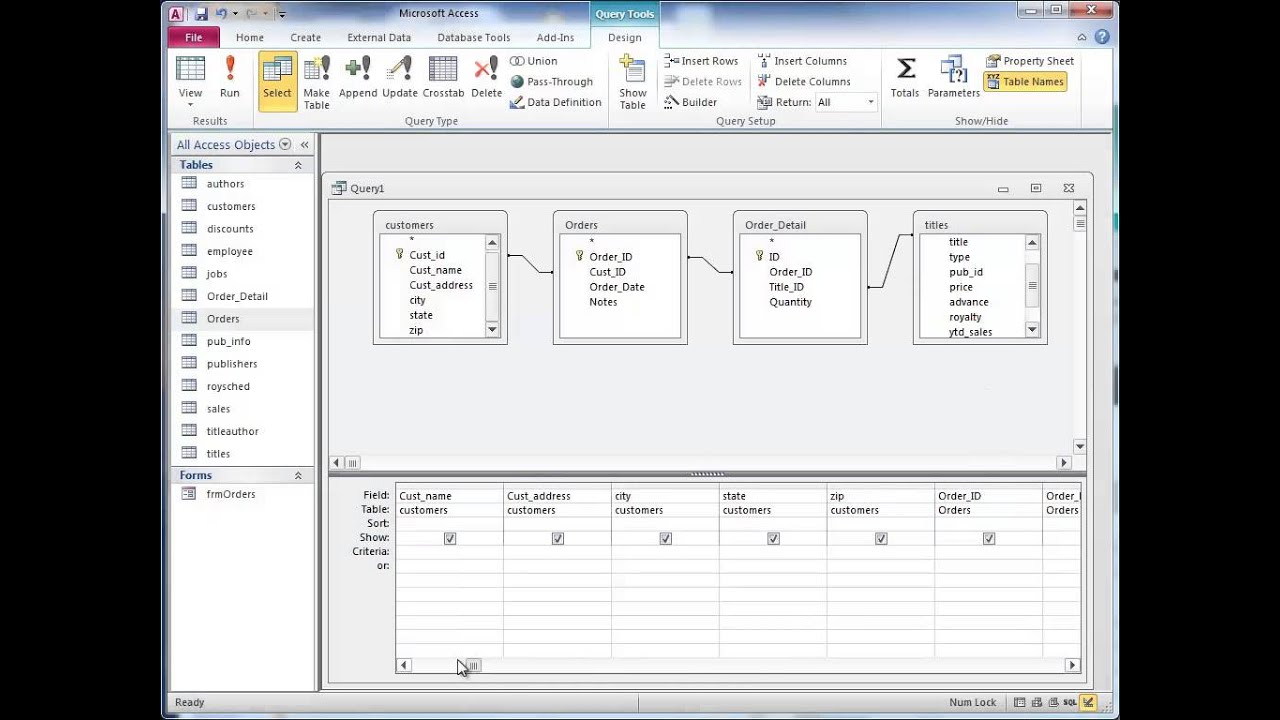Click customers table field list scroll down arrow

pos(492,330)
